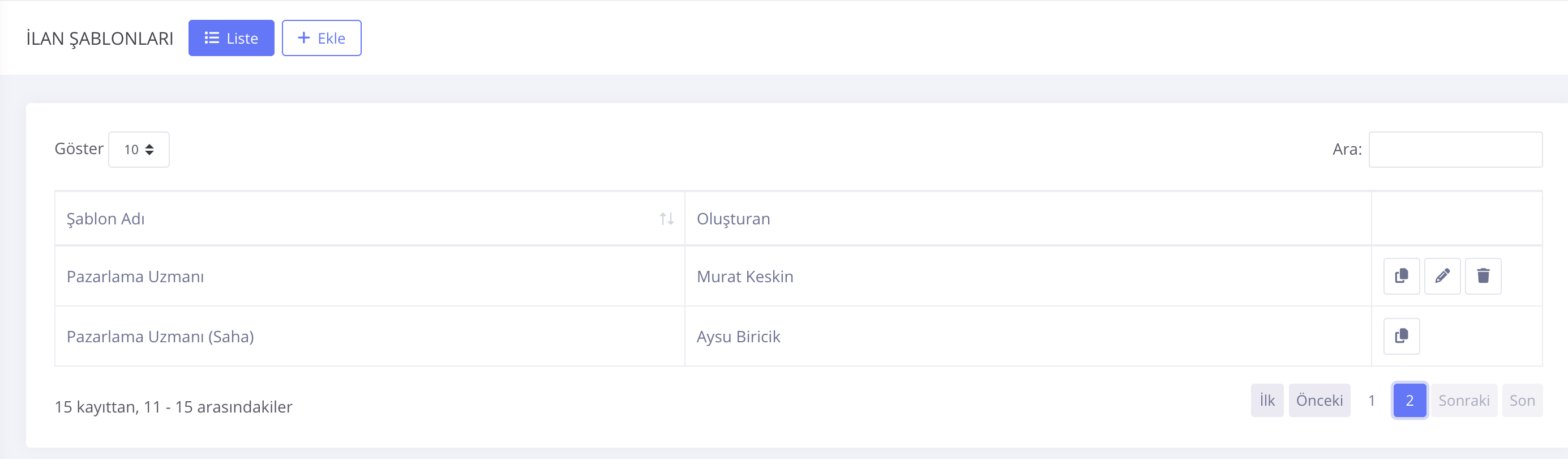
Task: Click the Sonraki page button
Action: 1463,401
